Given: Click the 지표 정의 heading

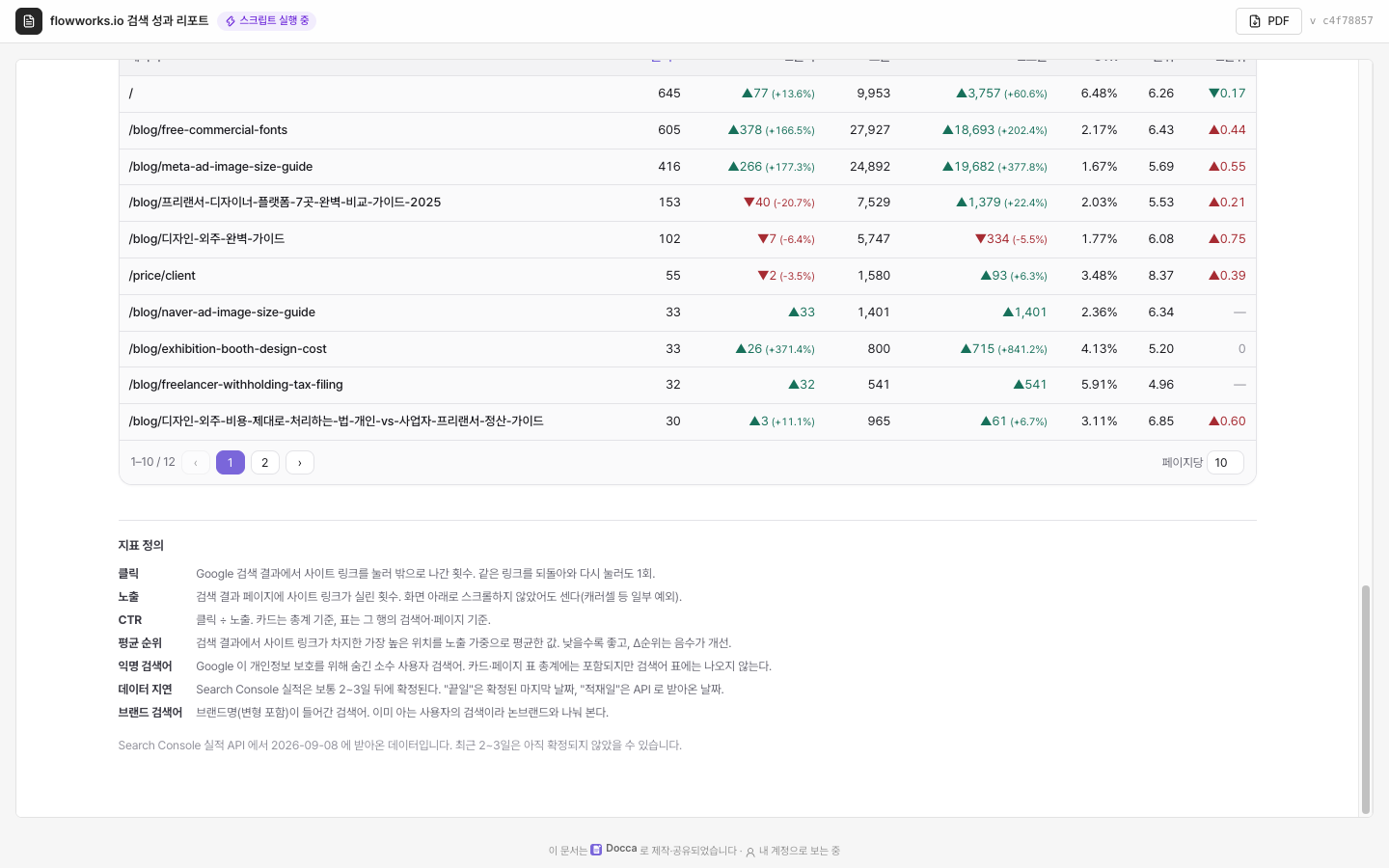Looking at the screenshot, I should pyautogui.click(x=141, y=545).
